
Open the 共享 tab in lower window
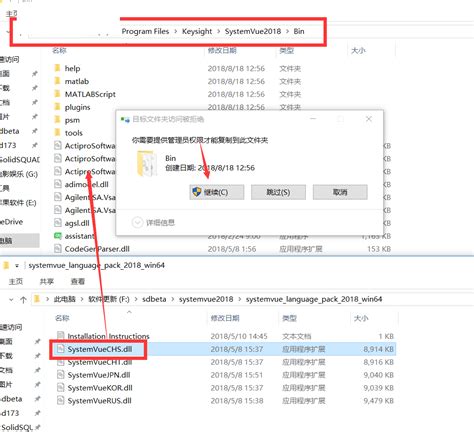click(x=47, y=281)
